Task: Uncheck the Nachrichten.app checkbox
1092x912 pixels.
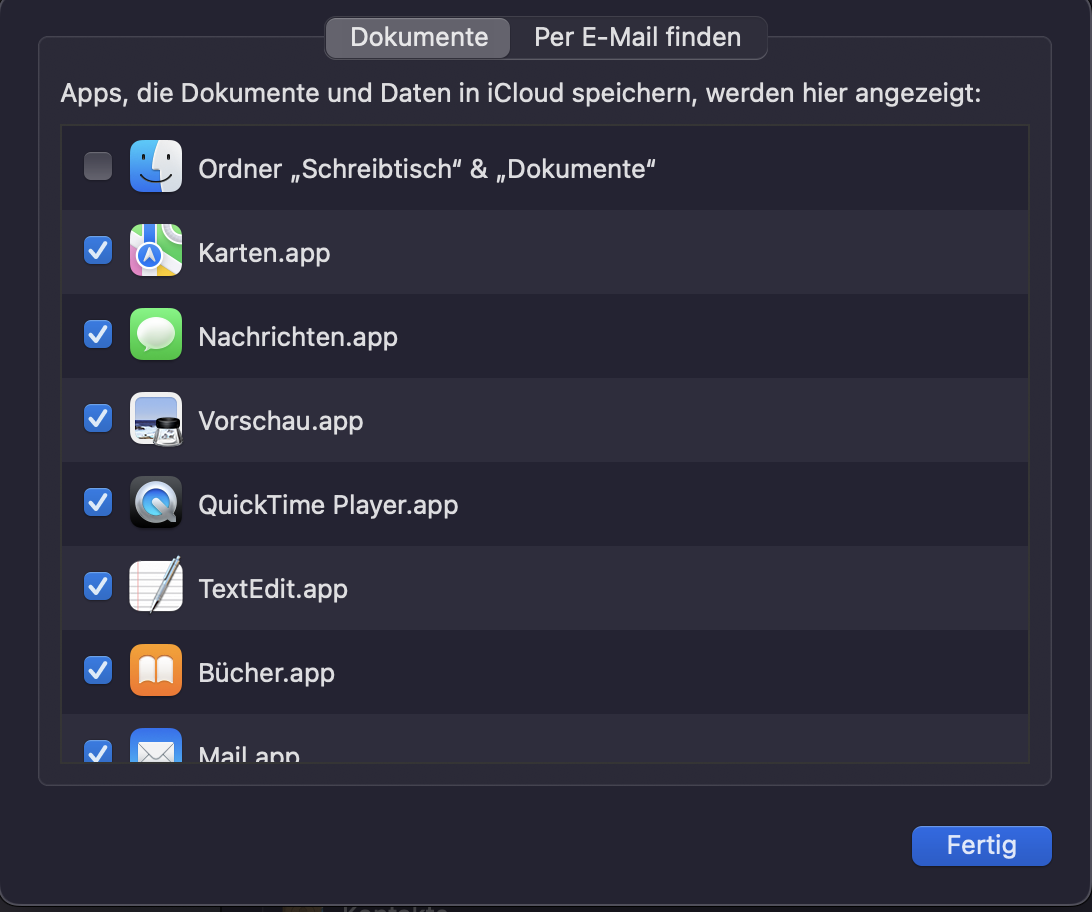Action: pos(97,334)
